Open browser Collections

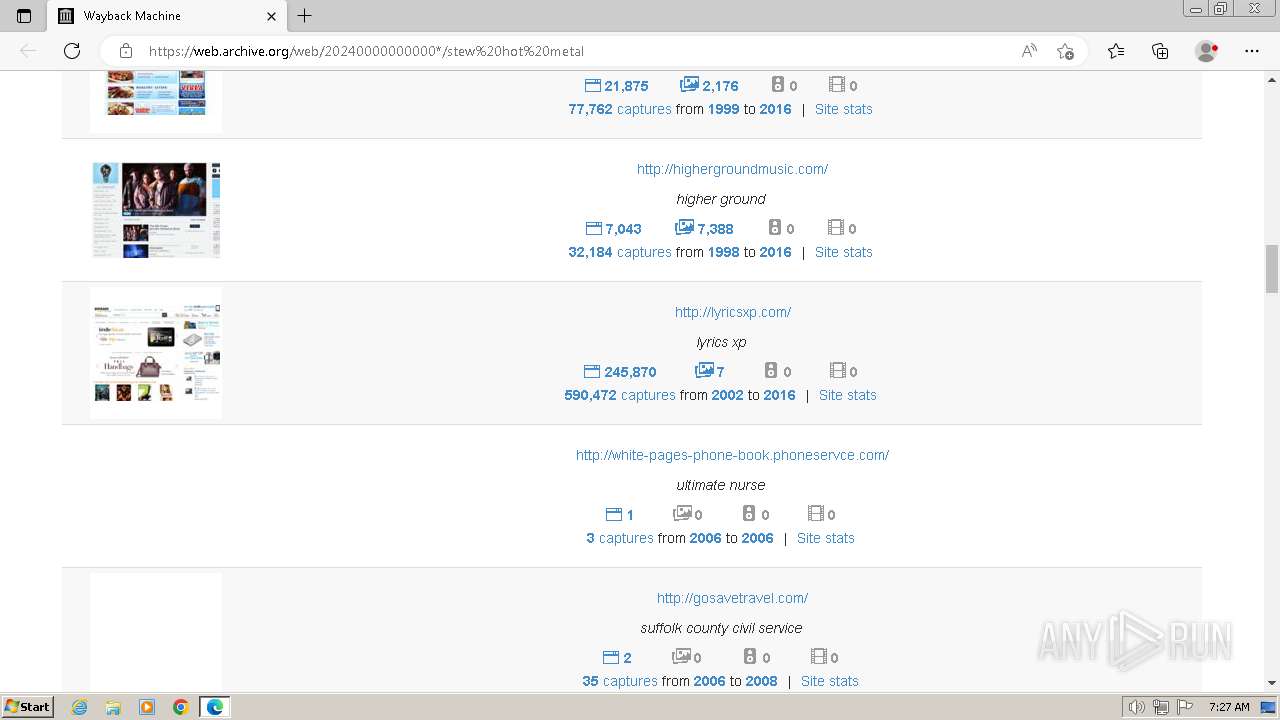[1160, 51]
